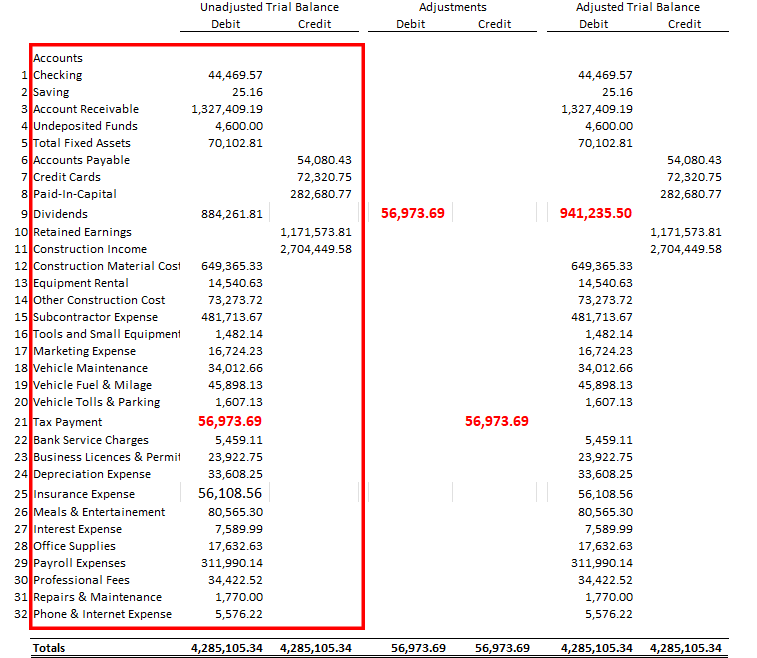Select the Adjustments header
This screenshot has width=757, height=658.
click(452, 7)
